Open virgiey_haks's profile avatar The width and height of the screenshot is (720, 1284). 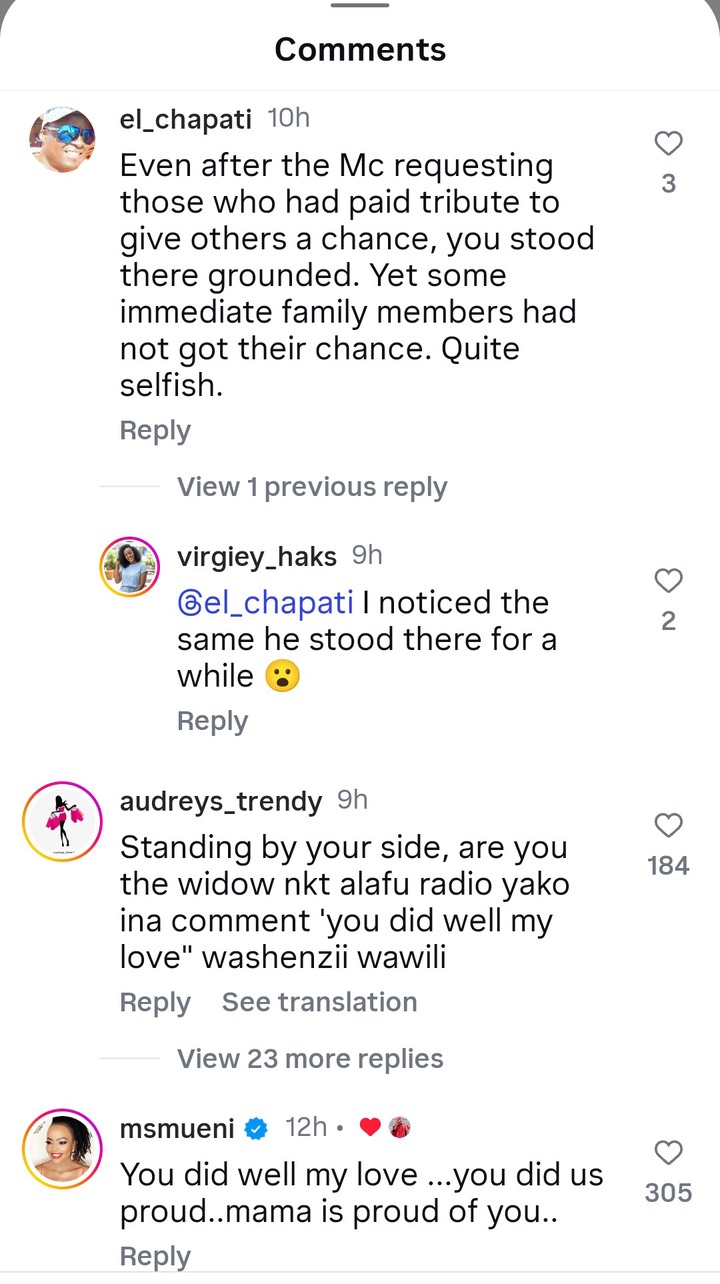129,568
